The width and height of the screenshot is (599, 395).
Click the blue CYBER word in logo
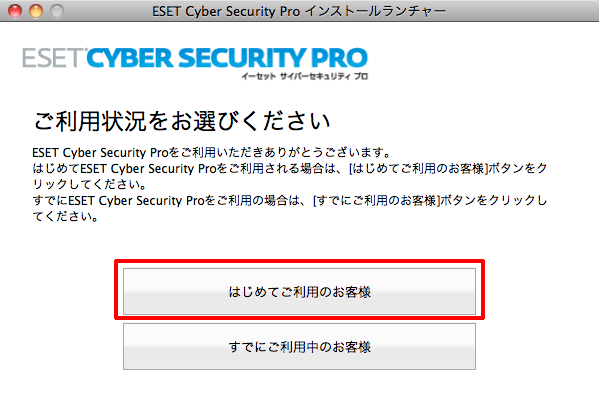(130, 58)
